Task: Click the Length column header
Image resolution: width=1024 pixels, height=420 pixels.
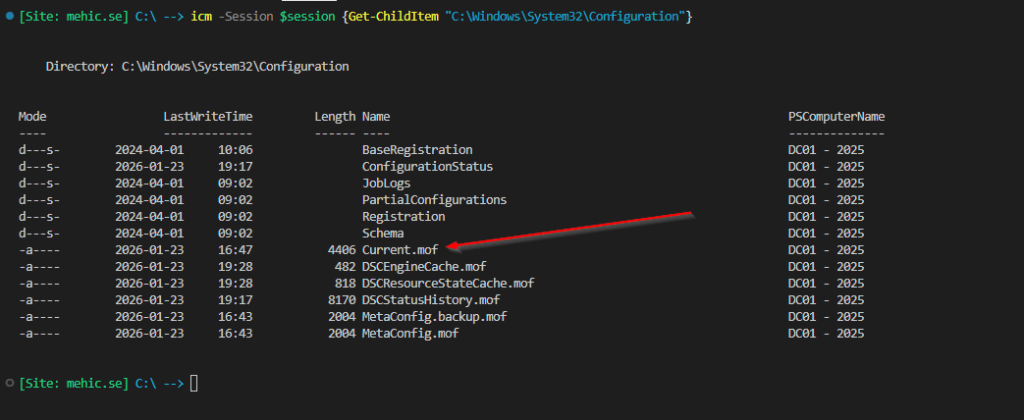Action: click(x=334, y=116)
